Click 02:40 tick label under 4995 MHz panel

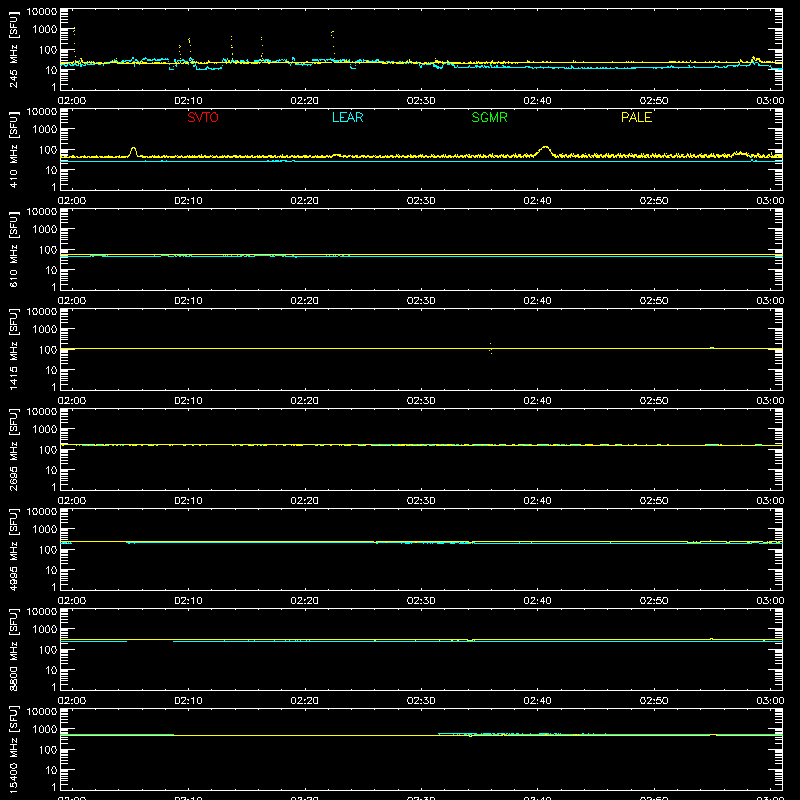click(x=537, y=601)
